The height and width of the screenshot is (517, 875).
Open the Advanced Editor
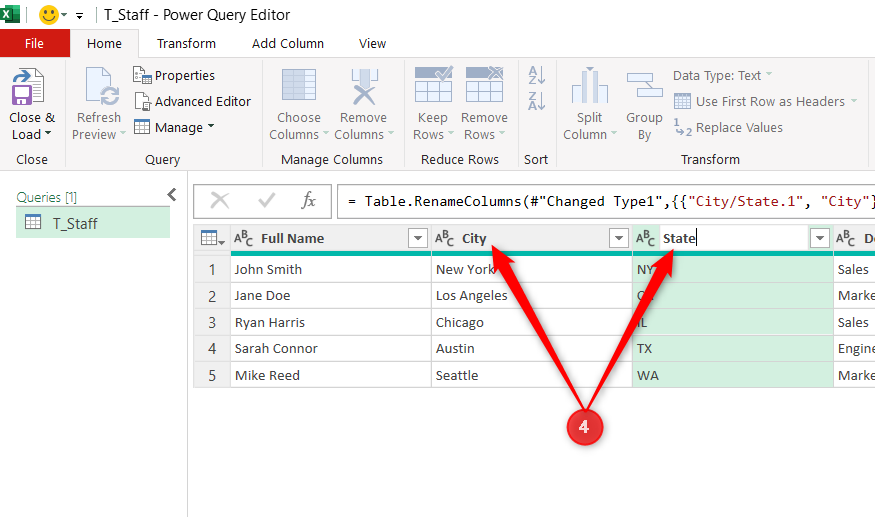coord(193,102)
